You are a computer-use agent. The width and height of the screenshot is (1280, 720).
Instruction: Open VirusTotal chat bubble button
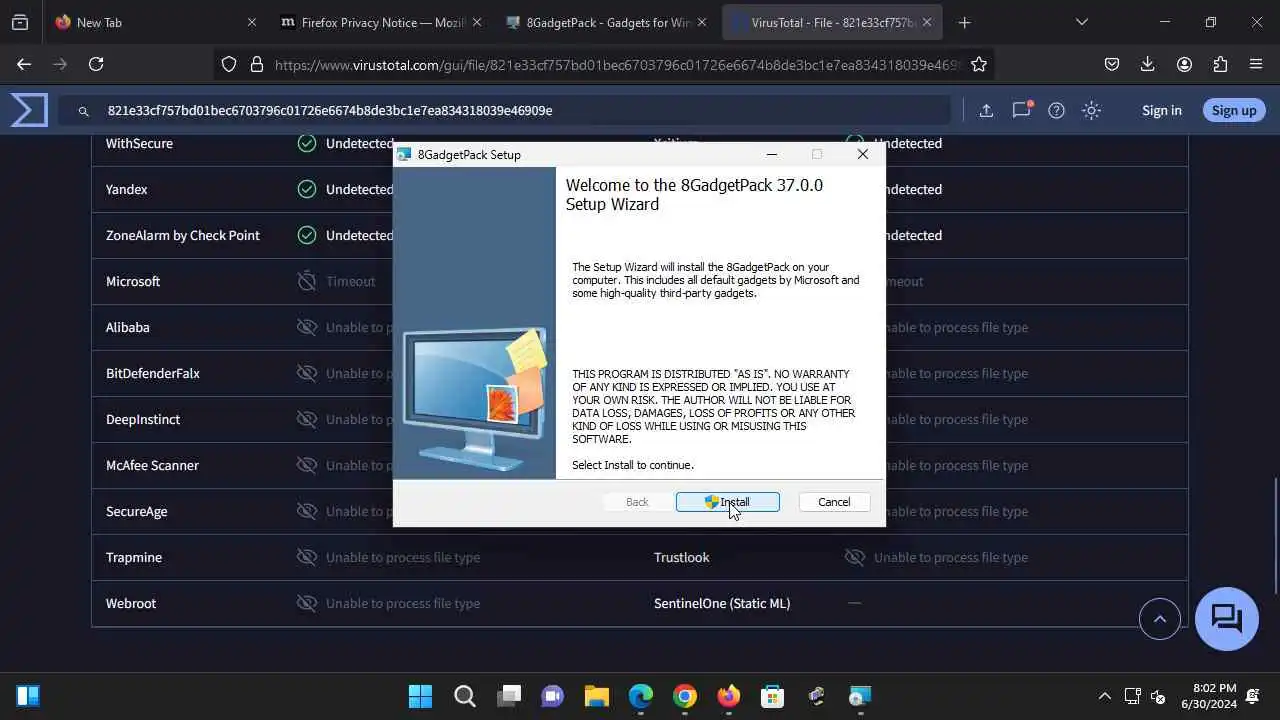point(1226,619)
